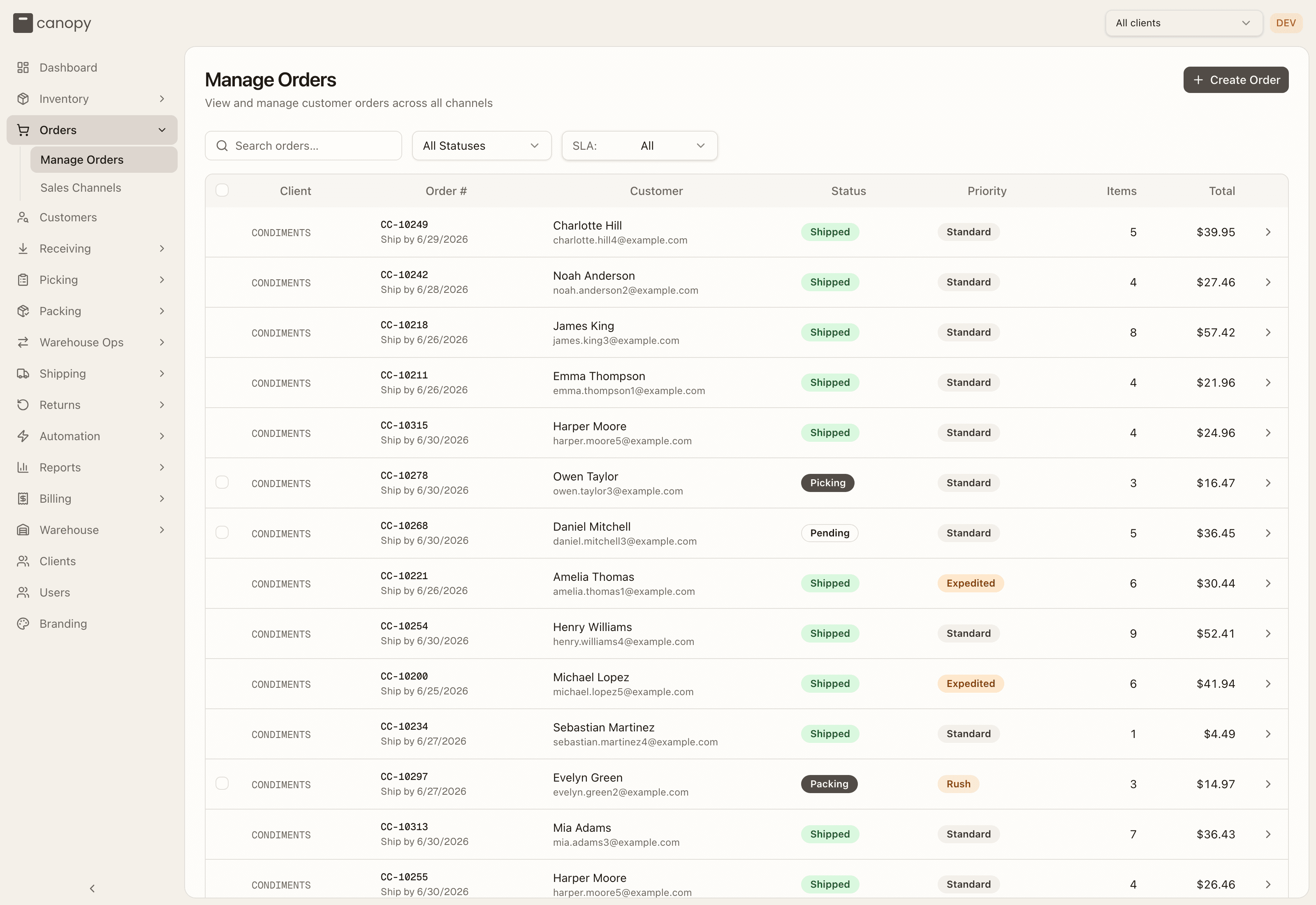
Task: Open the Branding menu item
Action: point(92,624)
